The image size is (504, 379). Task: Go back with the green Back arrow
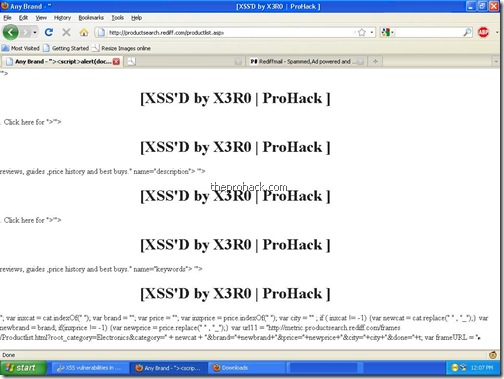(11, 32)
